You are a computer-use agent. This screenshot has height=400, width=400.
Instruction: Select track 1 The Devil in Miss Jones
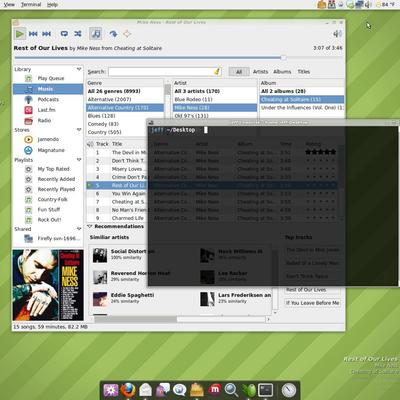(x=117, y=152)
